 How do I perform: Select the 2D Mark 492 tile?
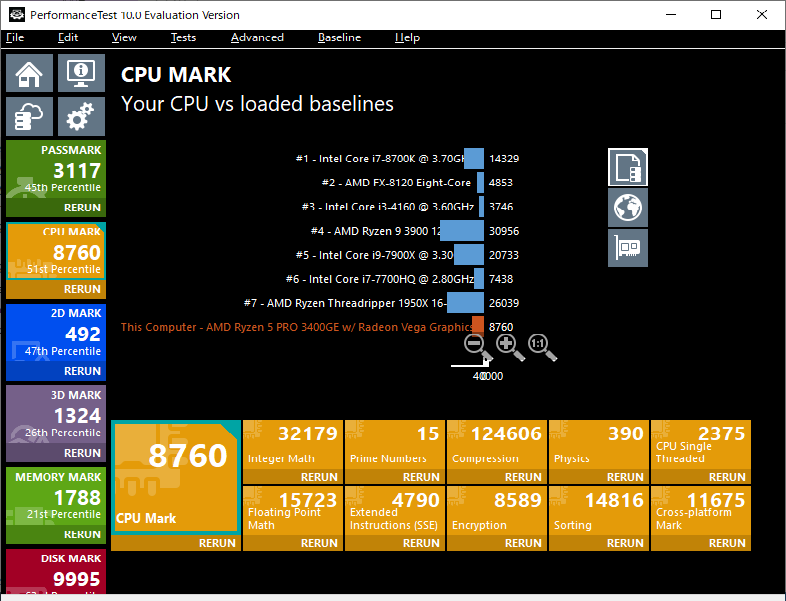tap(56, 334)
